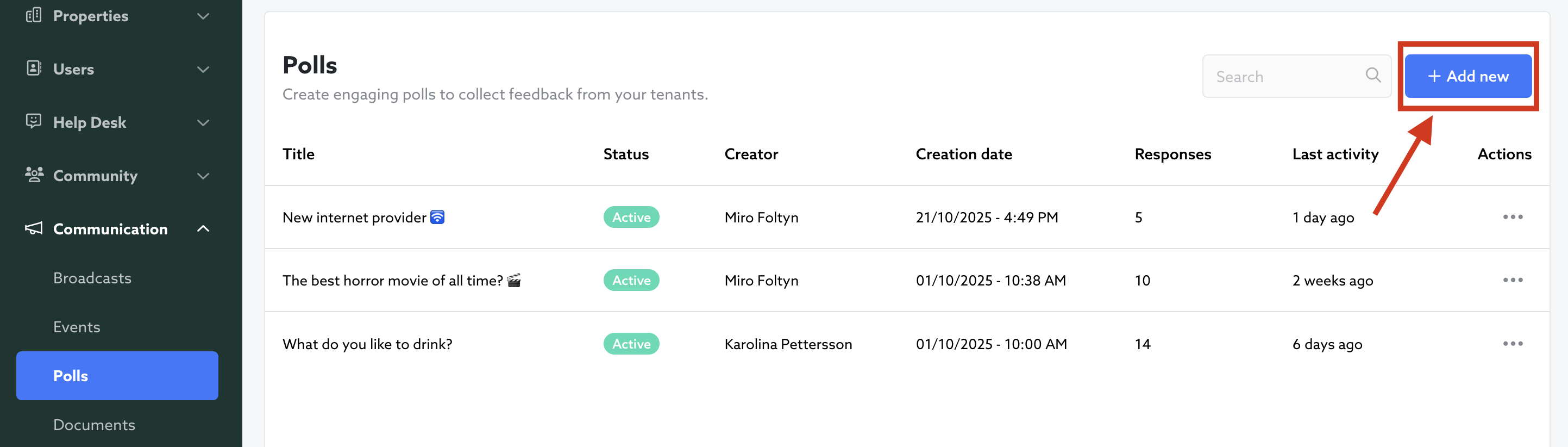Click into the Search polls field
The width and height of the screenshot is (1568, 447).
(1284, 77)
